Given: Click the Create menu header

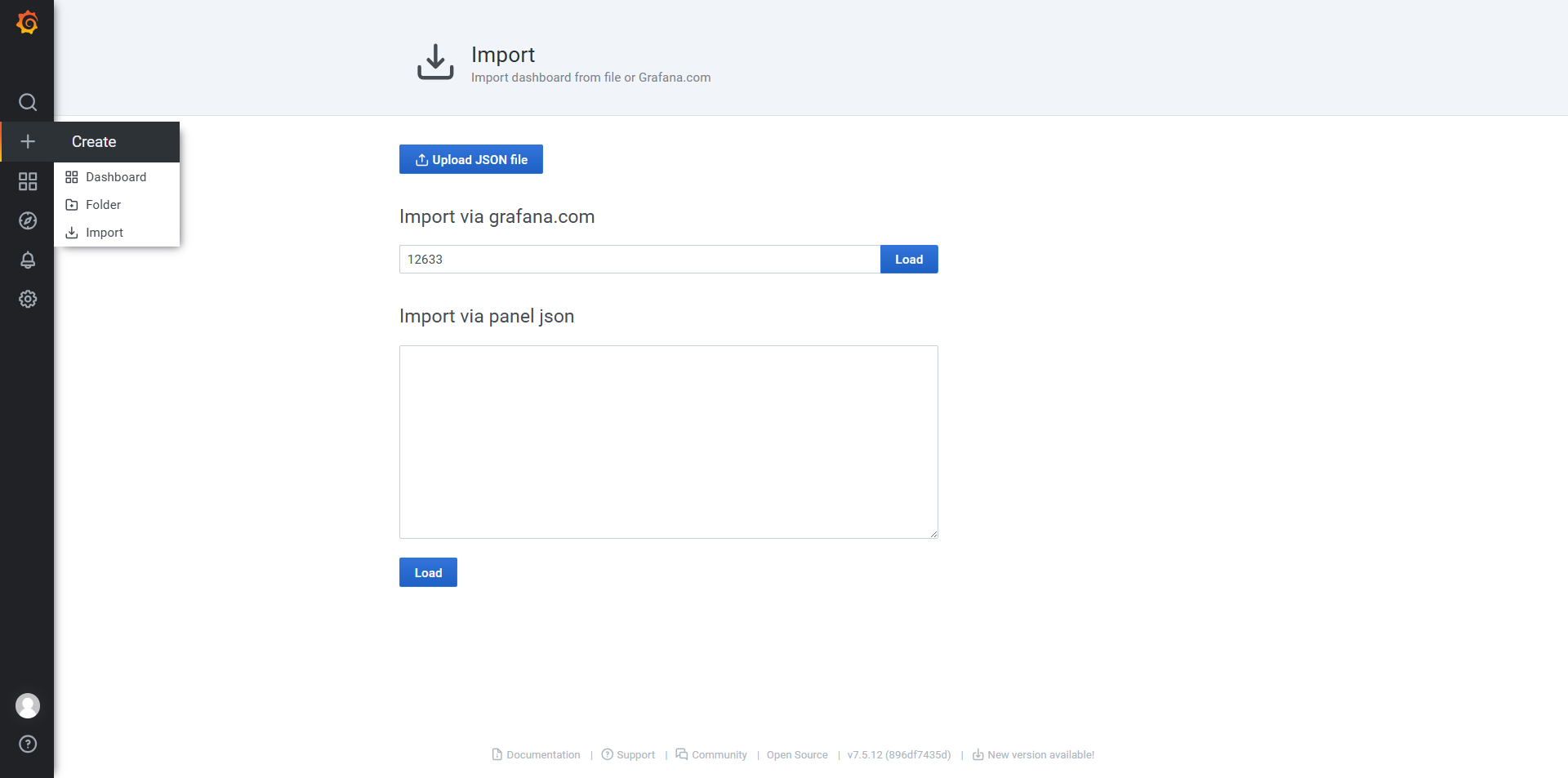Looking at the screenshot, I should 117,141.
